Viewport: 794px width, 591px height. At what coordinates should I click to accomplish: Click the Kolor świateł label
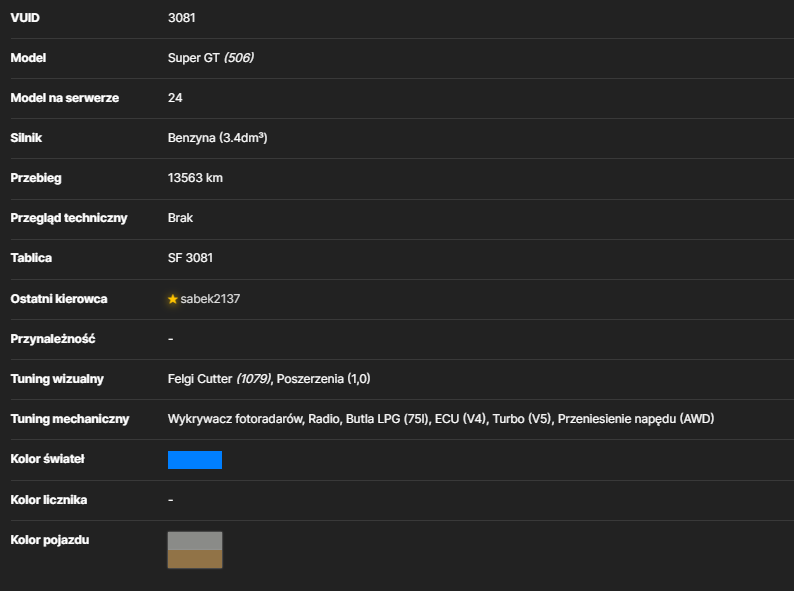pyautogui.click(x=48, y=459)
